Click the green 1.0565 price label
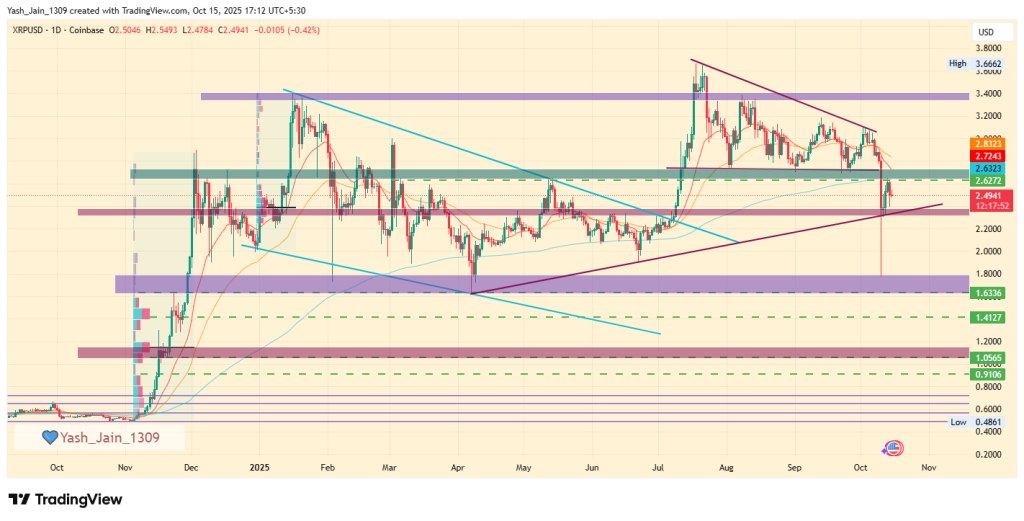 coord(987,357)
